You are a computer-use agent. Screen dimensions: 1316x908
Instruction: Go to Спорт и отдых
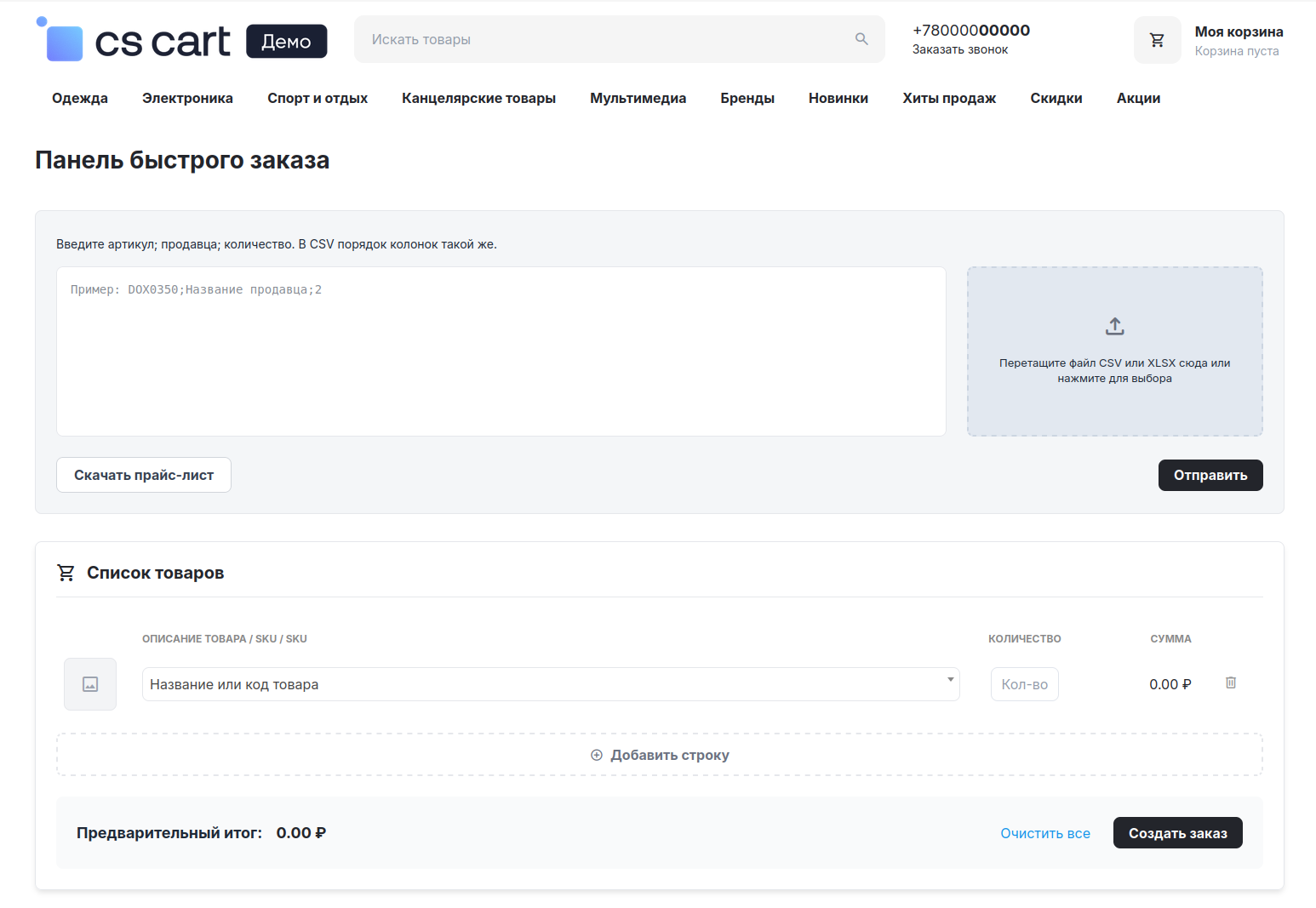tap(318, 98)
